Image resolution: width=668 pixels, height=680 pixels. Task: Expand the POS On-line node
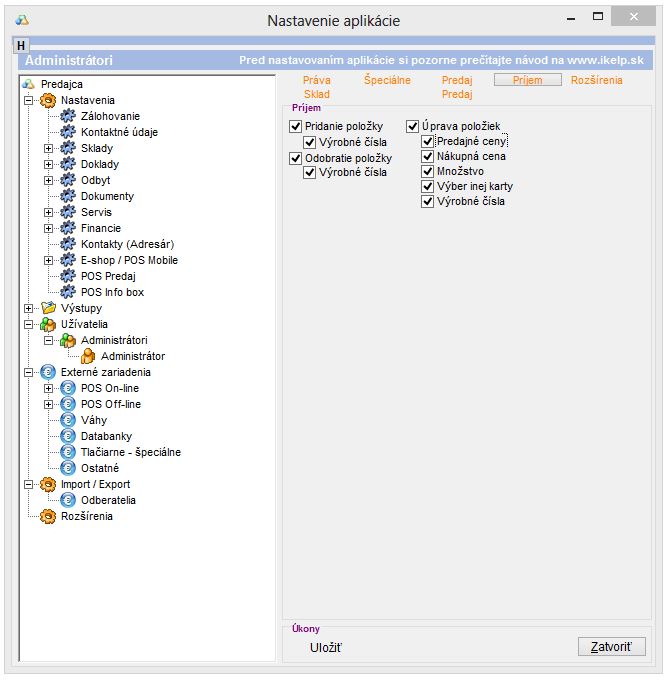[48, 388]
